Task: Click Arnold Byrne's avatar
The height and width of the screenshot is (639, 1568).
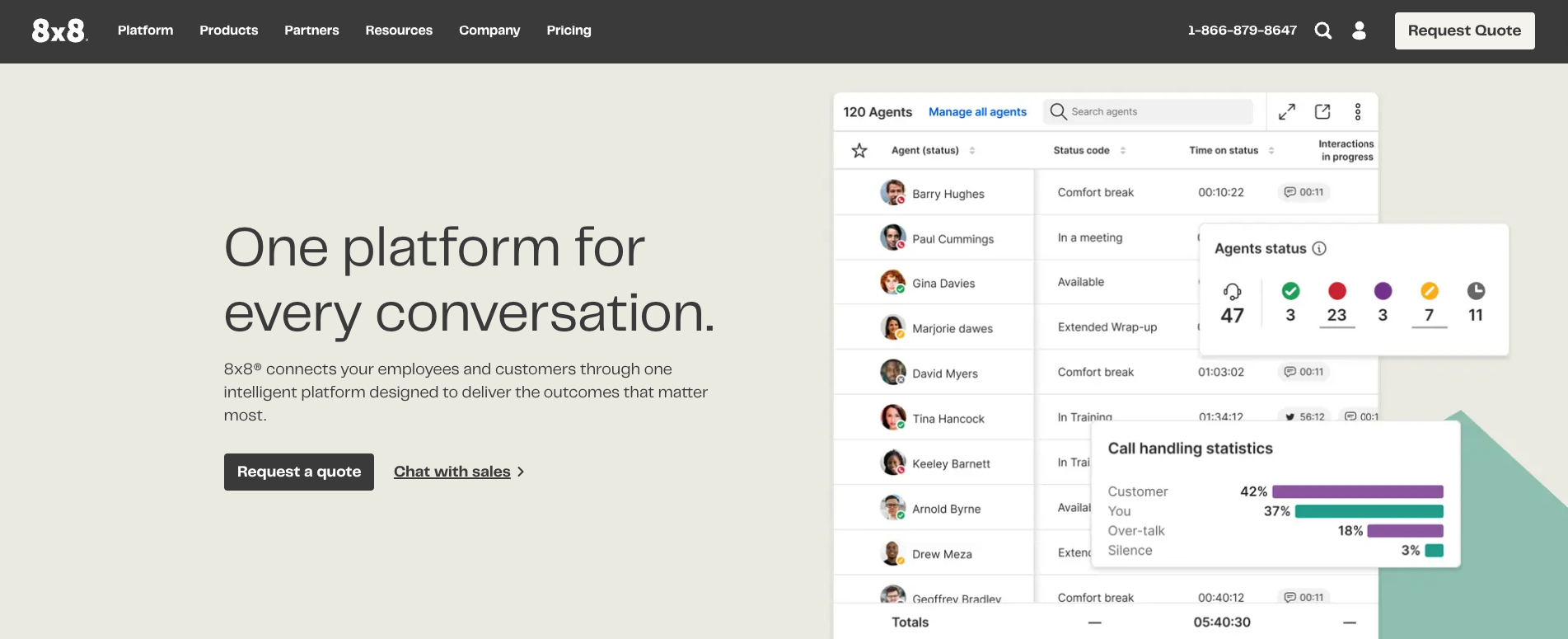Action: coord(893,508)
